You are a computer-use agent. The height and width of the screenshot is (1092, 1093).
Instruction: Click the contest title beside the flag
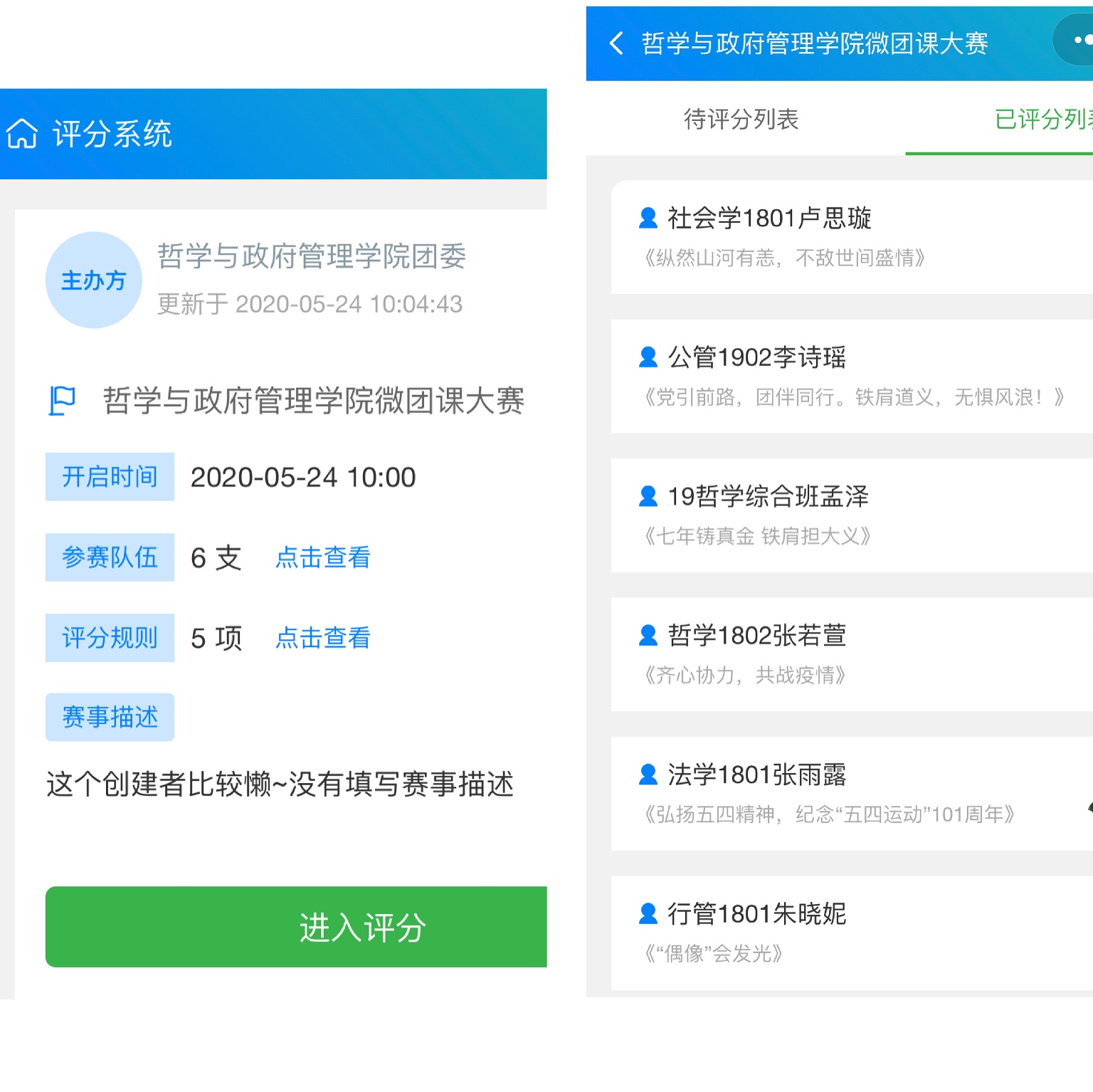click(314, 401)
